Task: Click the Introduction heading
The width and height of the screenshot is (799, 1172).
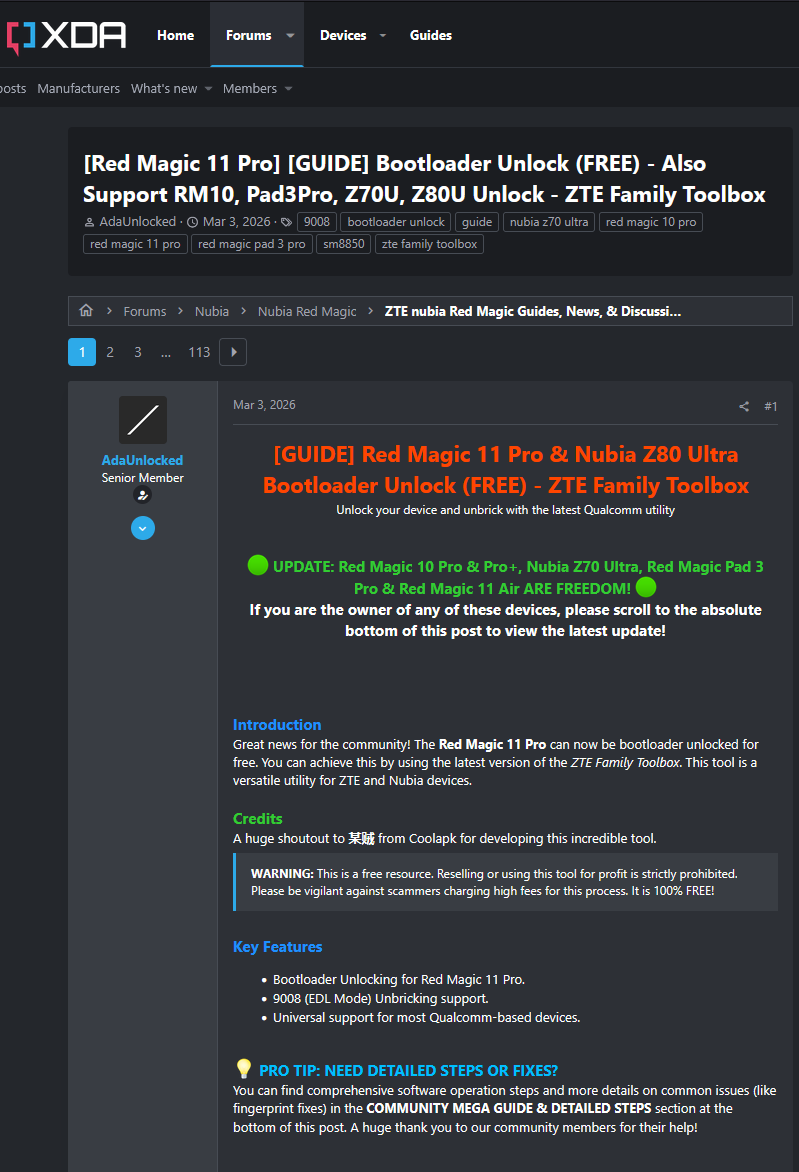Action: 277,724
